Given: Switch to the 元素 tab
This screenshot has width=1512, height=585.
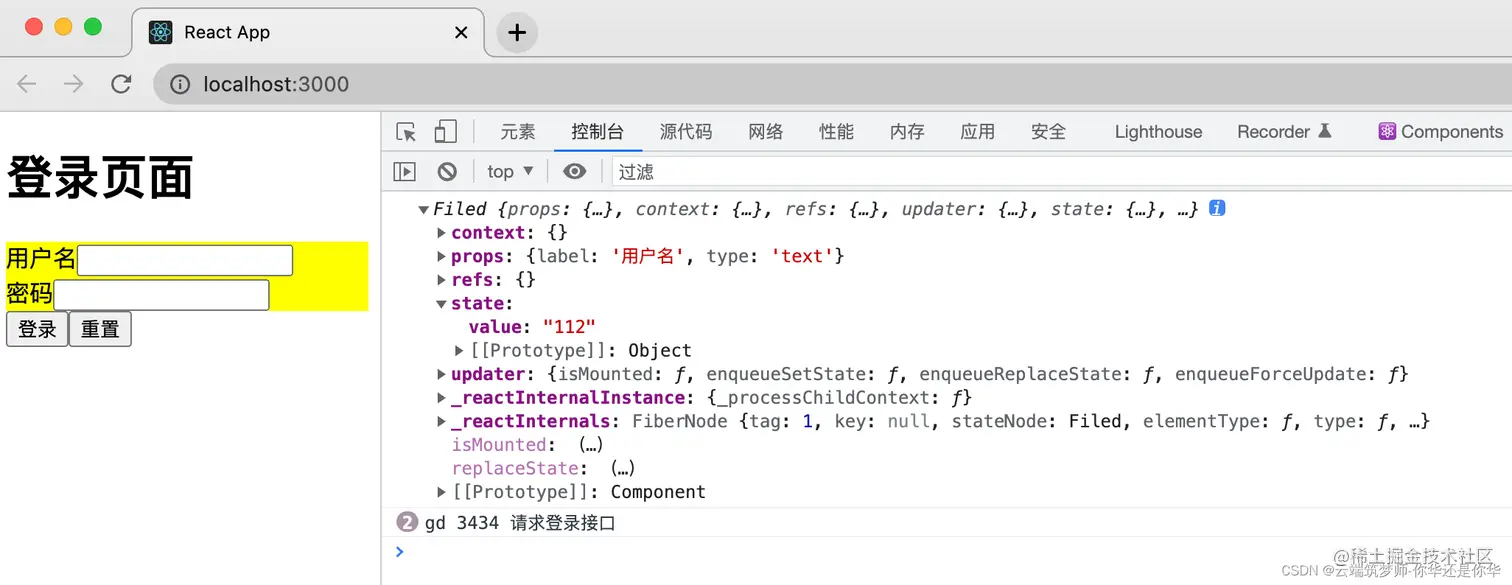Looking at the screenshot, I should coord(518,131).
